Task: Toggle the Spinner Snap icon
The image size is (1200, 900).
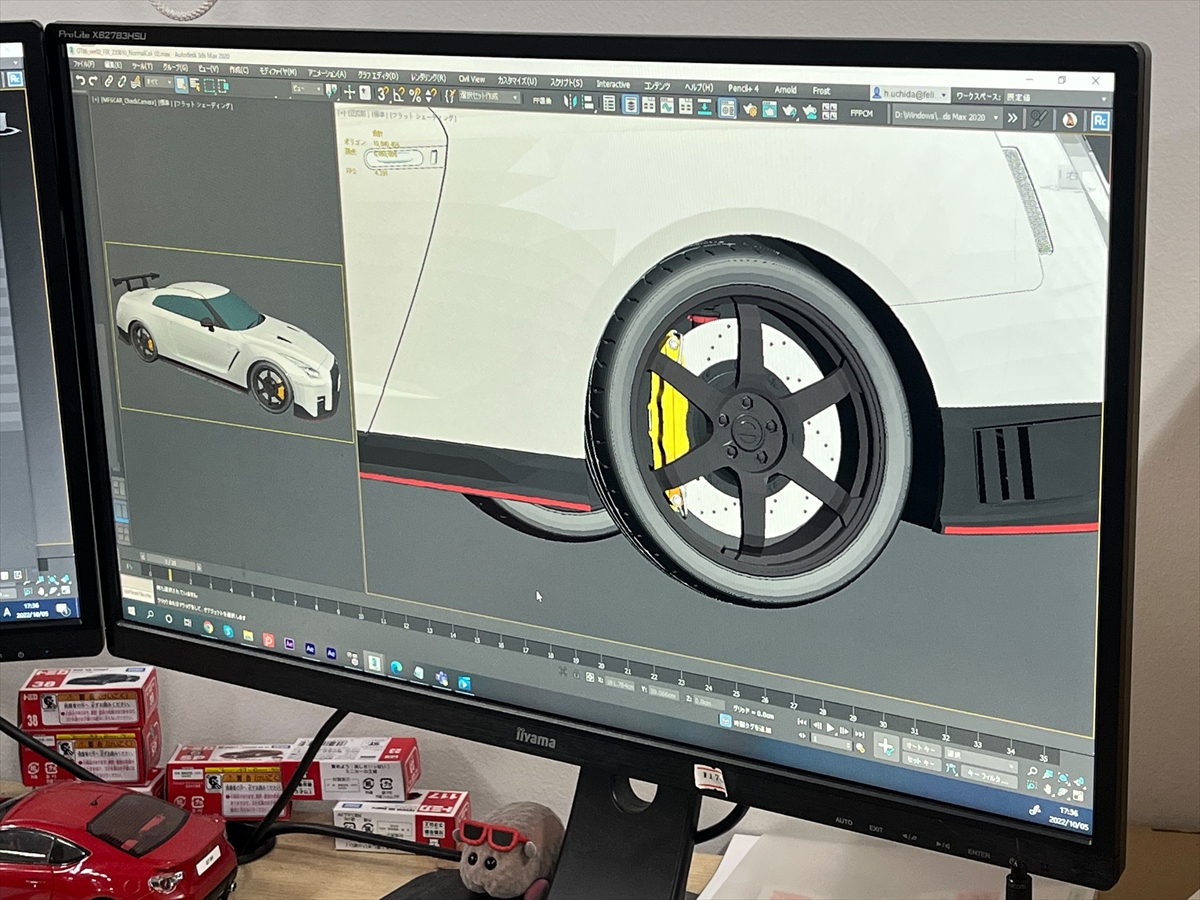Action: tap(431, 96)
